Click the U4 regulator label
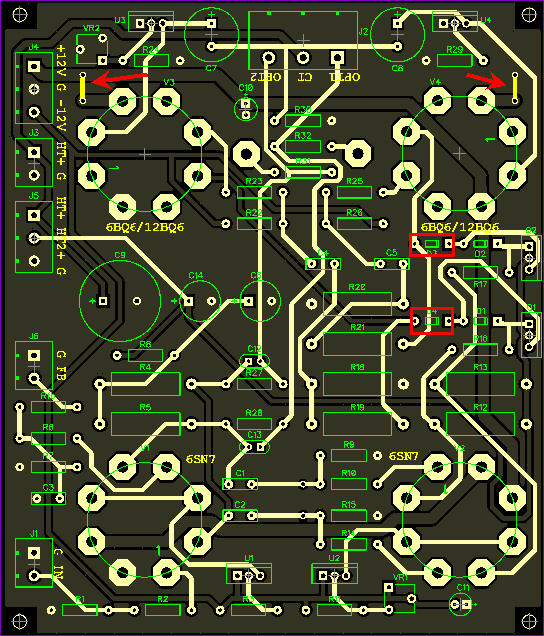544x636 pixels. click(486, 20)
